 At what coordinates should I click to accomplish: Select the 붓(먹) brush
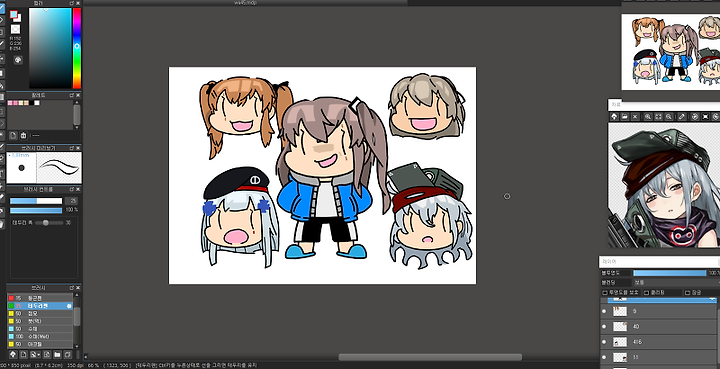tap(40, 321)
